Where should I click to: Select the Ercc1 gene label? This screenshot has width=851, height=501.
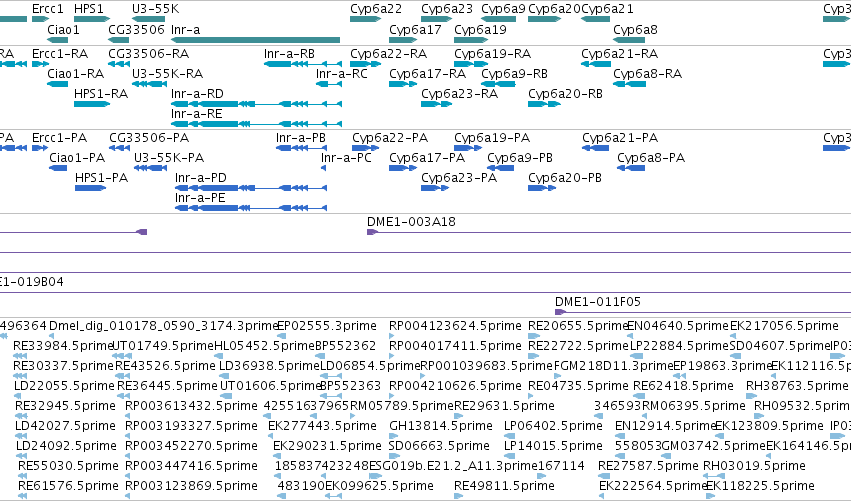(48, 9)
